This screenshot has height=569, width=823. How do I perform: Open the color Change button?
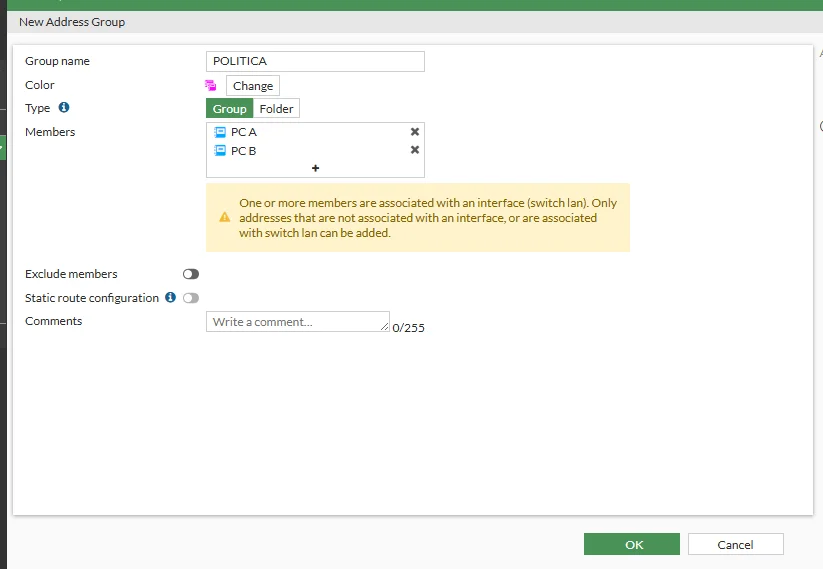(x=252, y=86)
